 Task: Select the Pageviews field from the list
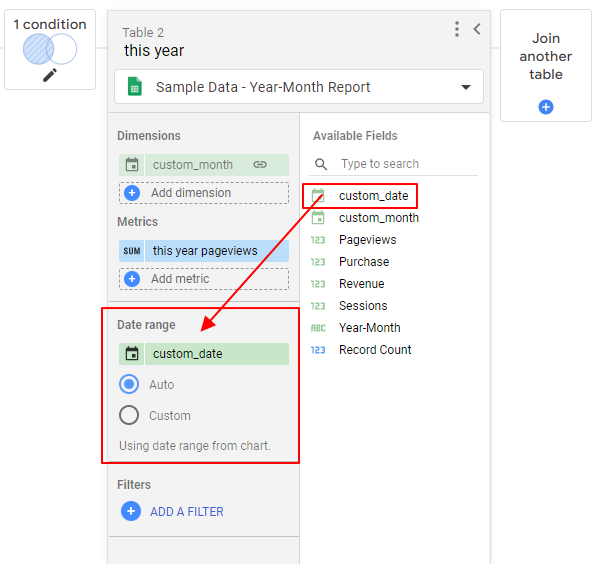[x=367, y=240]
